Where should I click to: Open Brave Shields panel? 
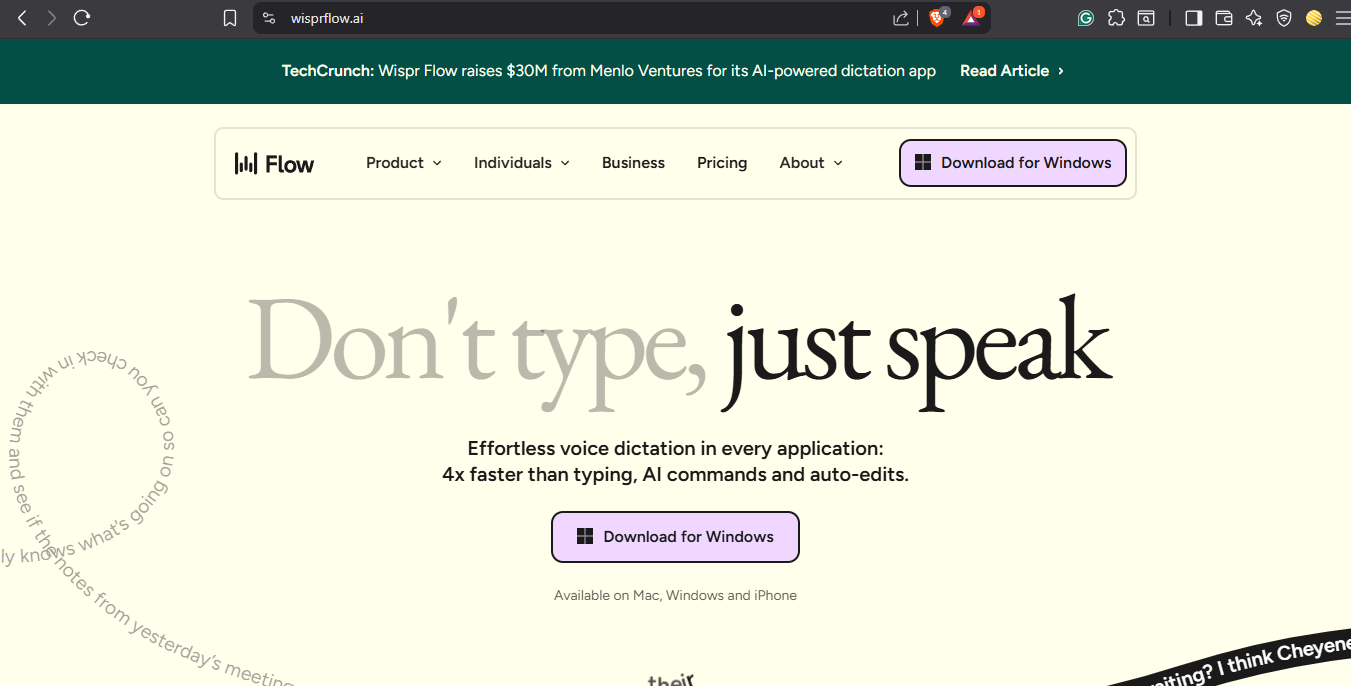coord(938,17)
